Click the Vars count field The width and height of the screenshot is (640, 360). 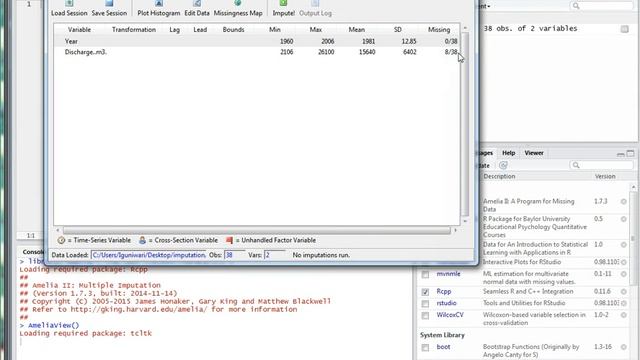pos(275,255)
